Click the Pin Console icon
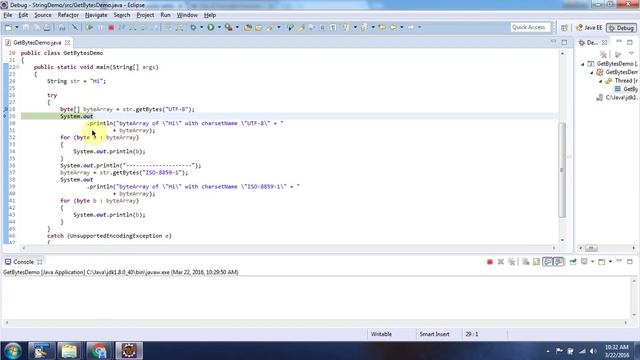Viewport: 640px width, 360px height. tap(573, 262)
